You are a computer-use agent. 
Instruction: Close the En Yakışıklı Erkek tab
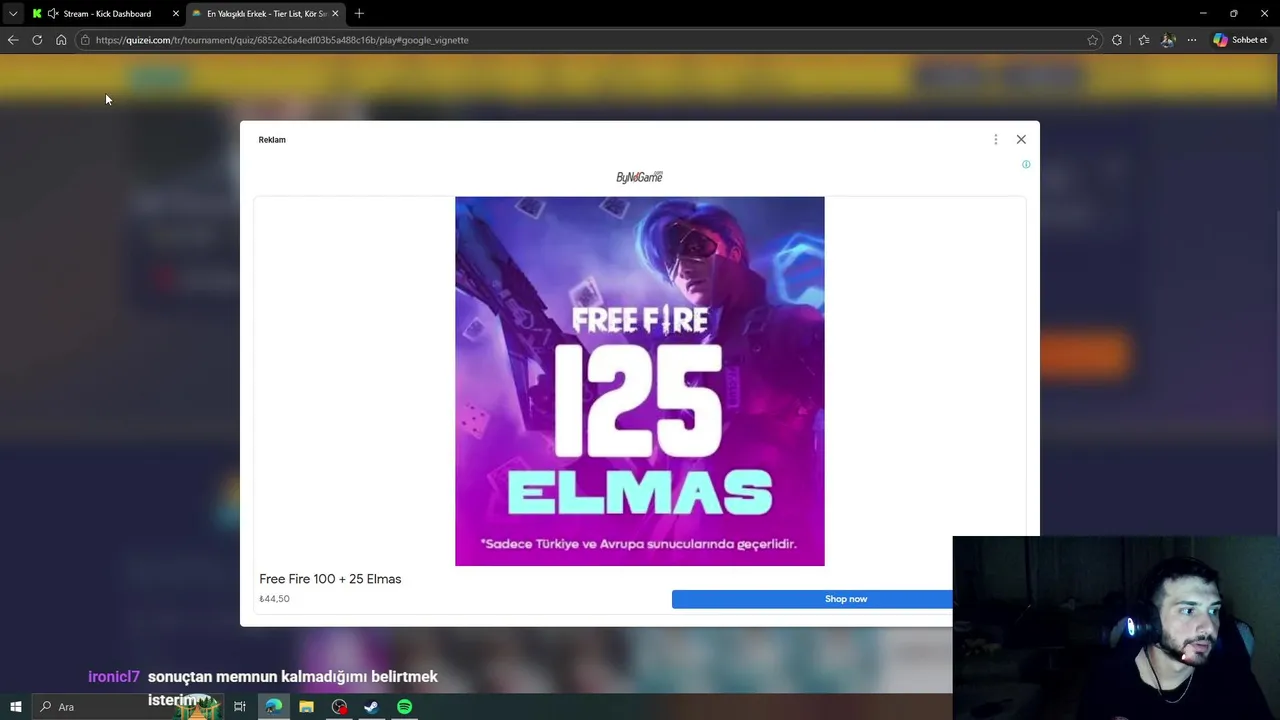tap(335, 14)
